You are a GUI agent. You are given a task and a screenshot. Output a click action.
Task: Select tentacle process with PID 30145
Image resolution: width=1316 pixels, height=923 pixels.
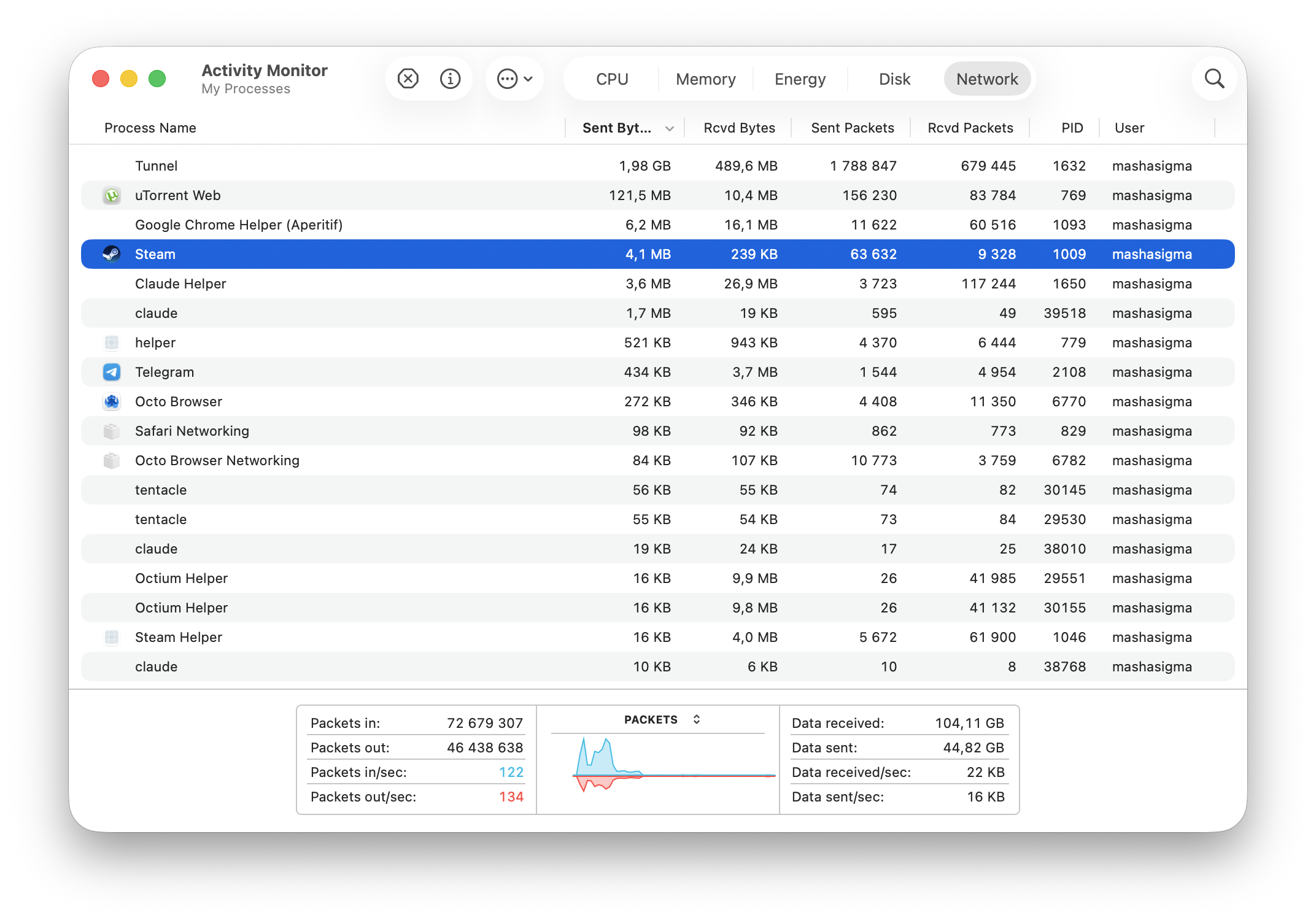coord(658,490)
